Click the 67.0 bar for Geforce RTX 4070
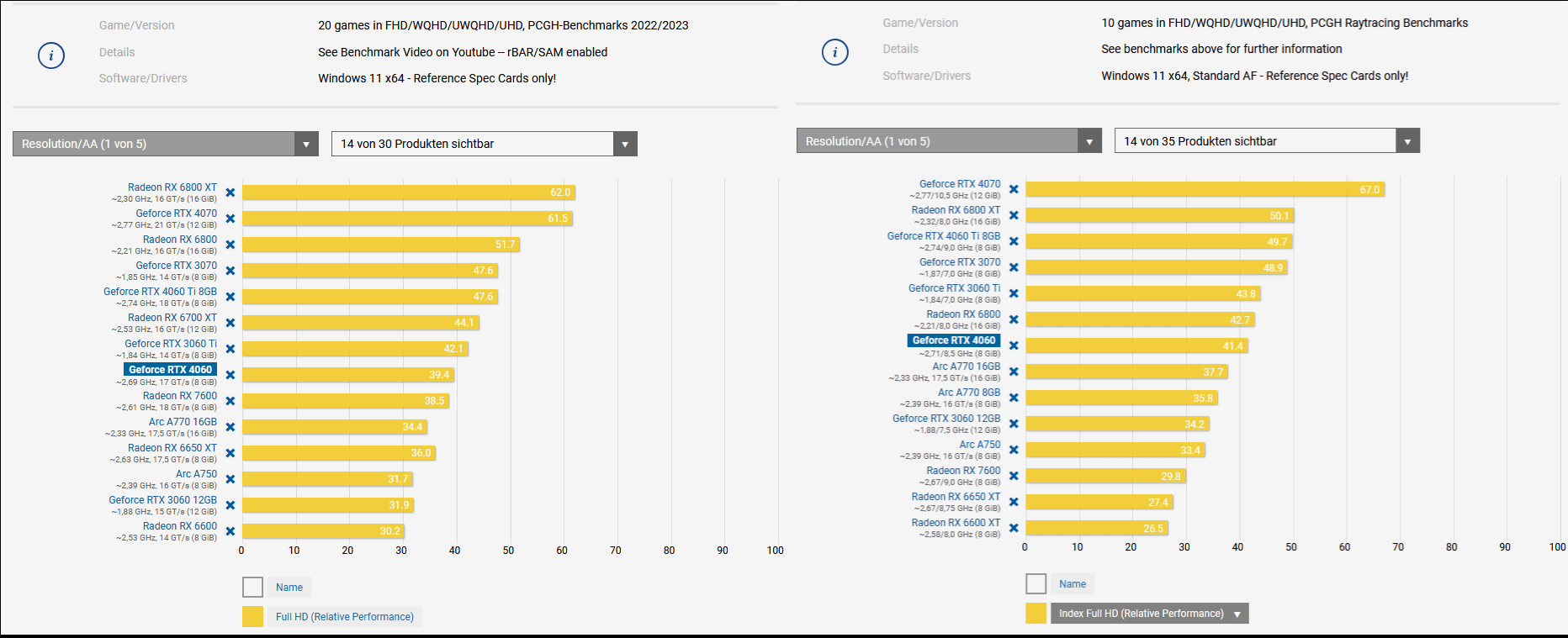The height and width of the screenshot is (638, 1568). click(x=1205, y=190)
